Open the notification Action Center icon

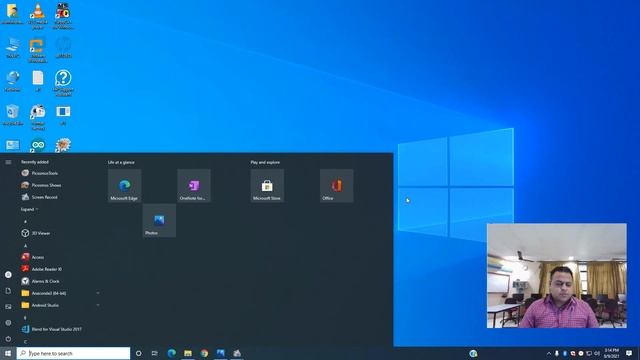629,353
